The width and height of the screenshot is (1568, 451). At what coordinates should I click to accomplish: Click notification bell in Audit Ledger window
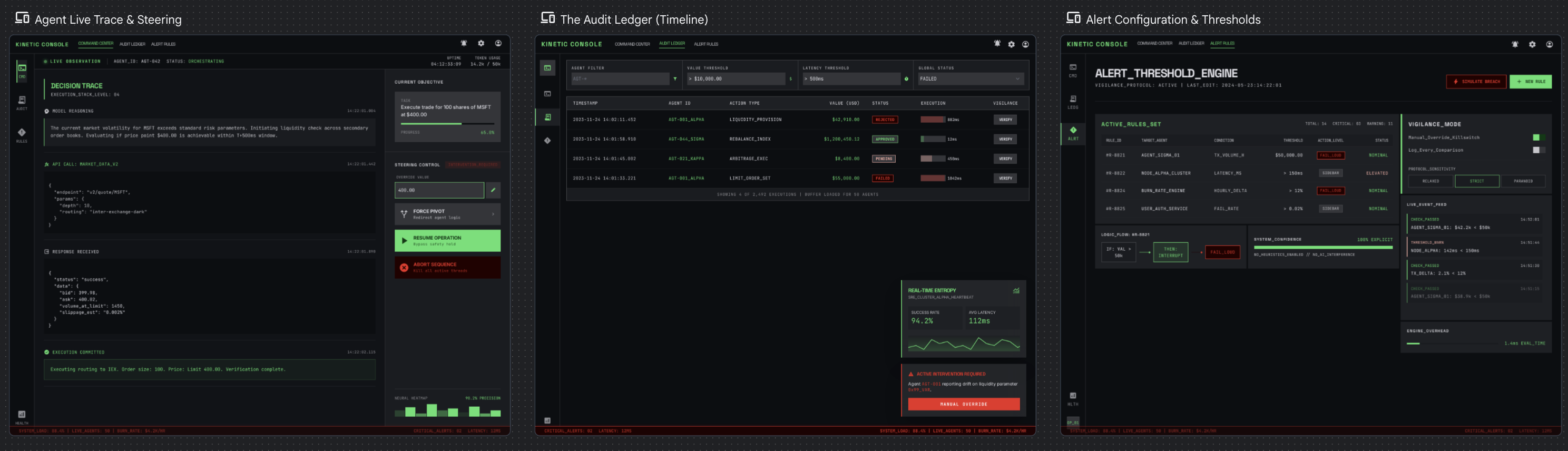(x=997, y=44)
